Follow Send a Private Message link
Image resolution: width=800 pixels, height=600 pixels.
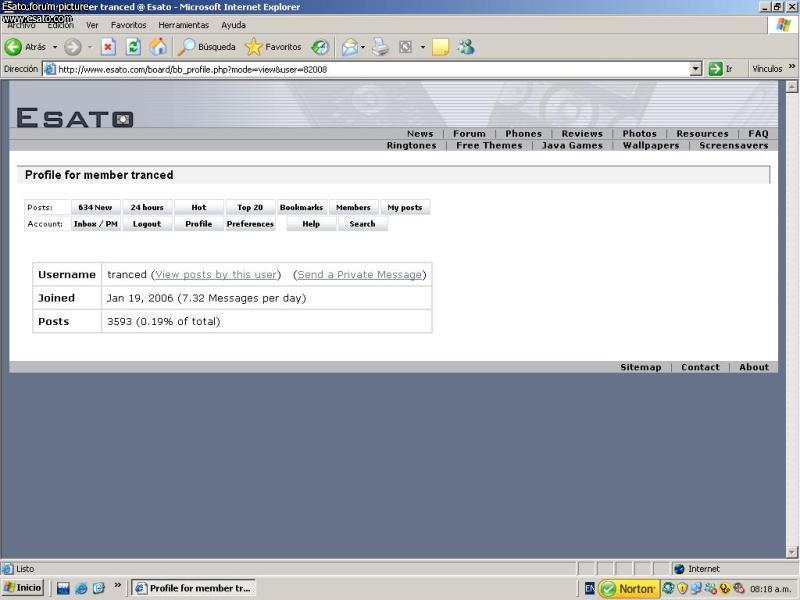(x=360, y=274)
